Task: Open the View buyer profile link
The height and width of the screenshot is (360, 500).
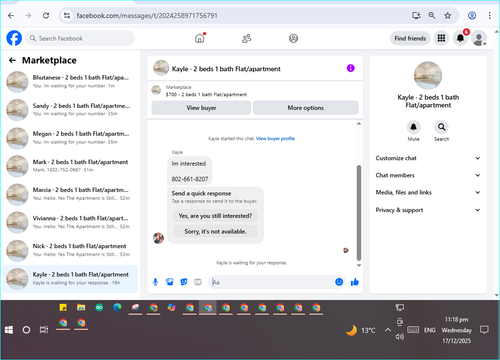Action: [x=275, y=139]
